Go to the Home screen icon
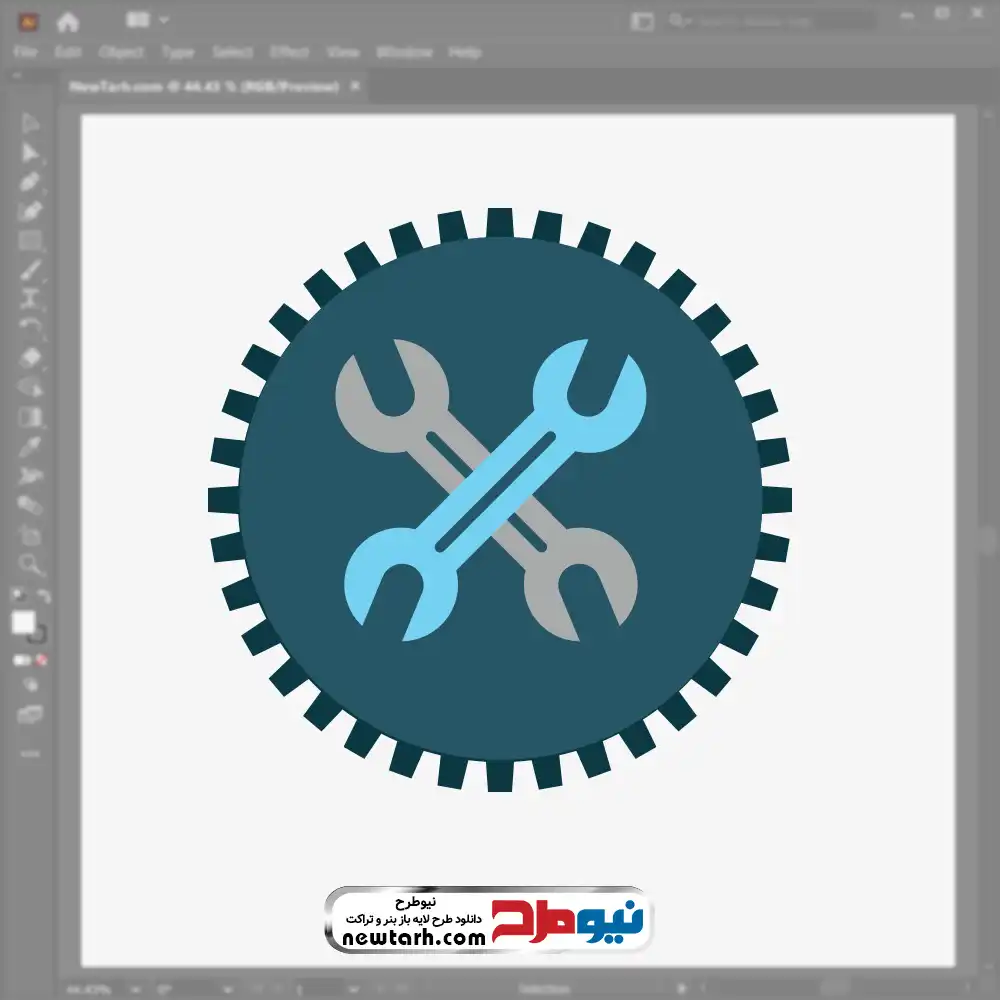The height and width of the screenshot is (1000, 1000). coord(68,22)
